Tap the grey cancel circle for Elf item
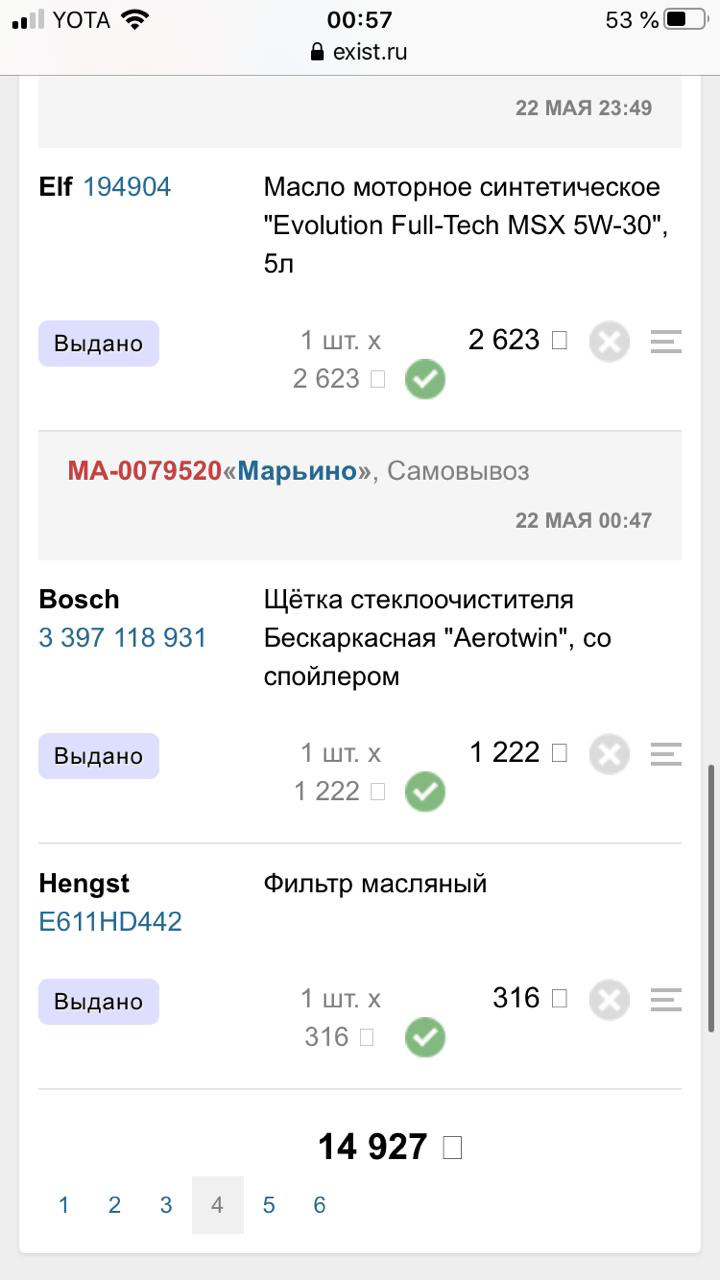 click(609, 343)
